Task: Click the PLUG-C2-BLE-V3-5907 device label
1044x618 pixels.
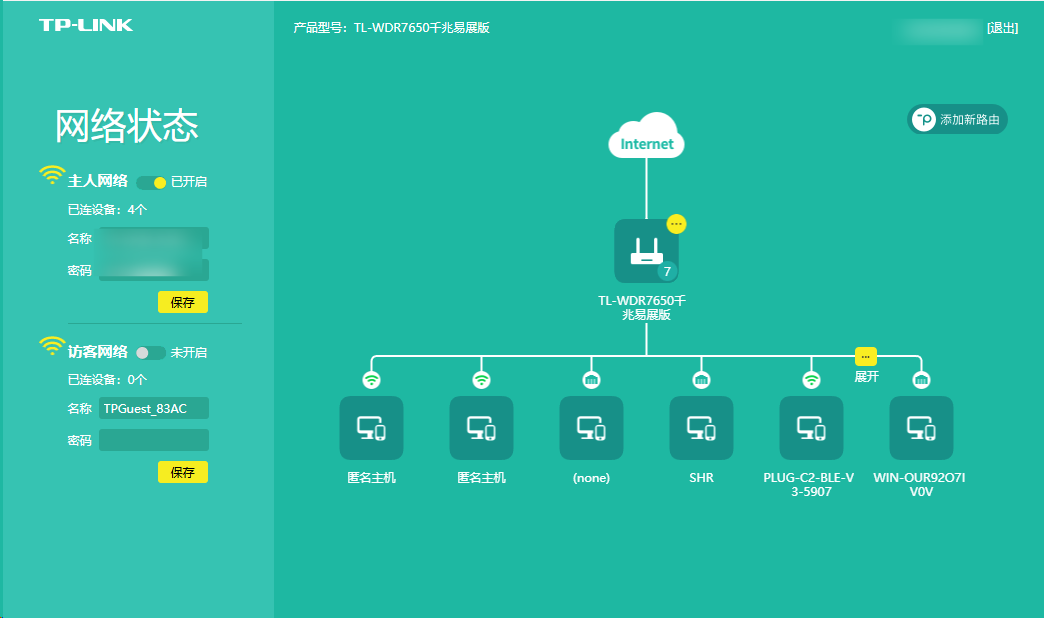Action: [809, 485]
